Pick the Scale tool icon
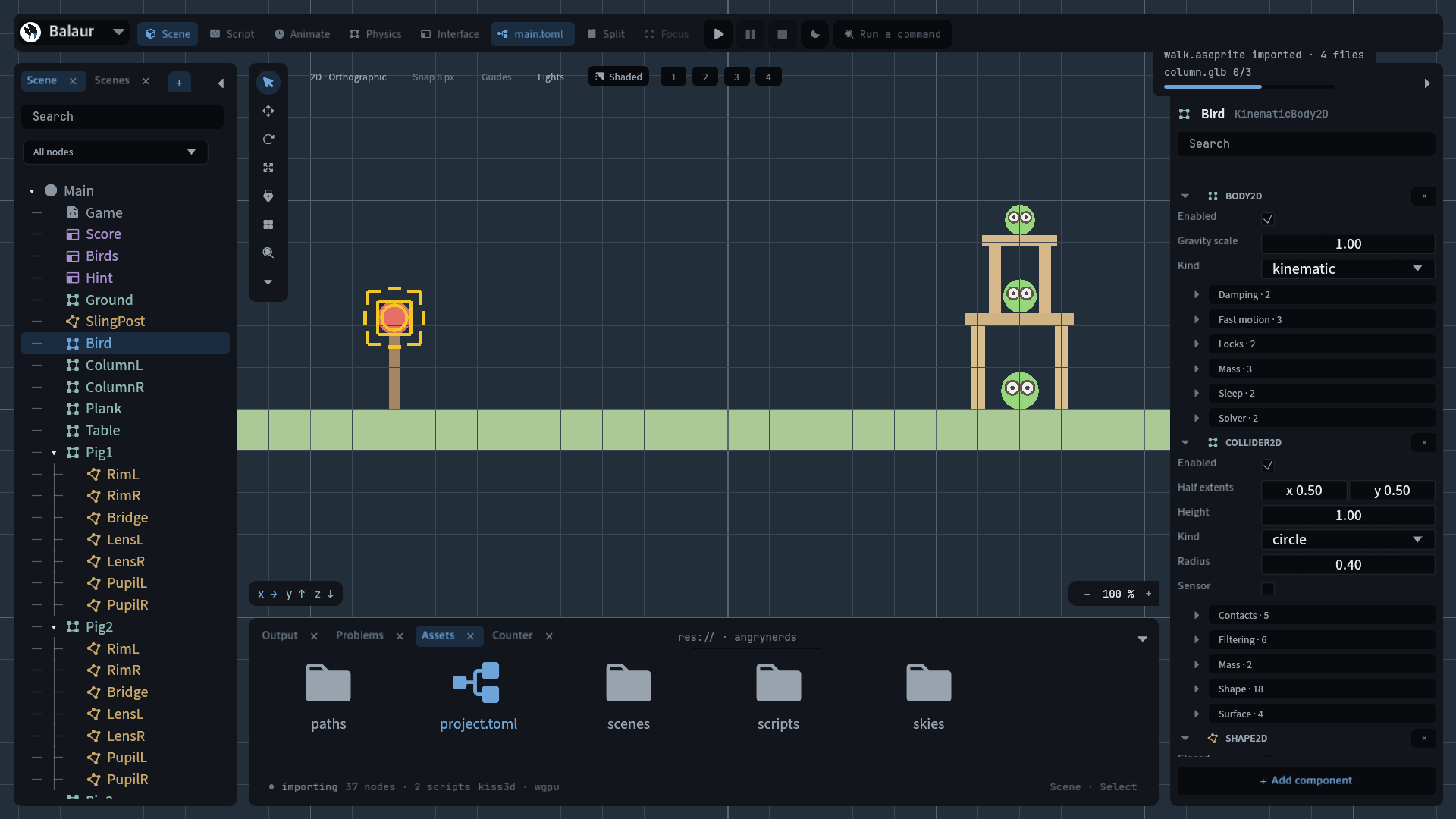 click(268, 168)
